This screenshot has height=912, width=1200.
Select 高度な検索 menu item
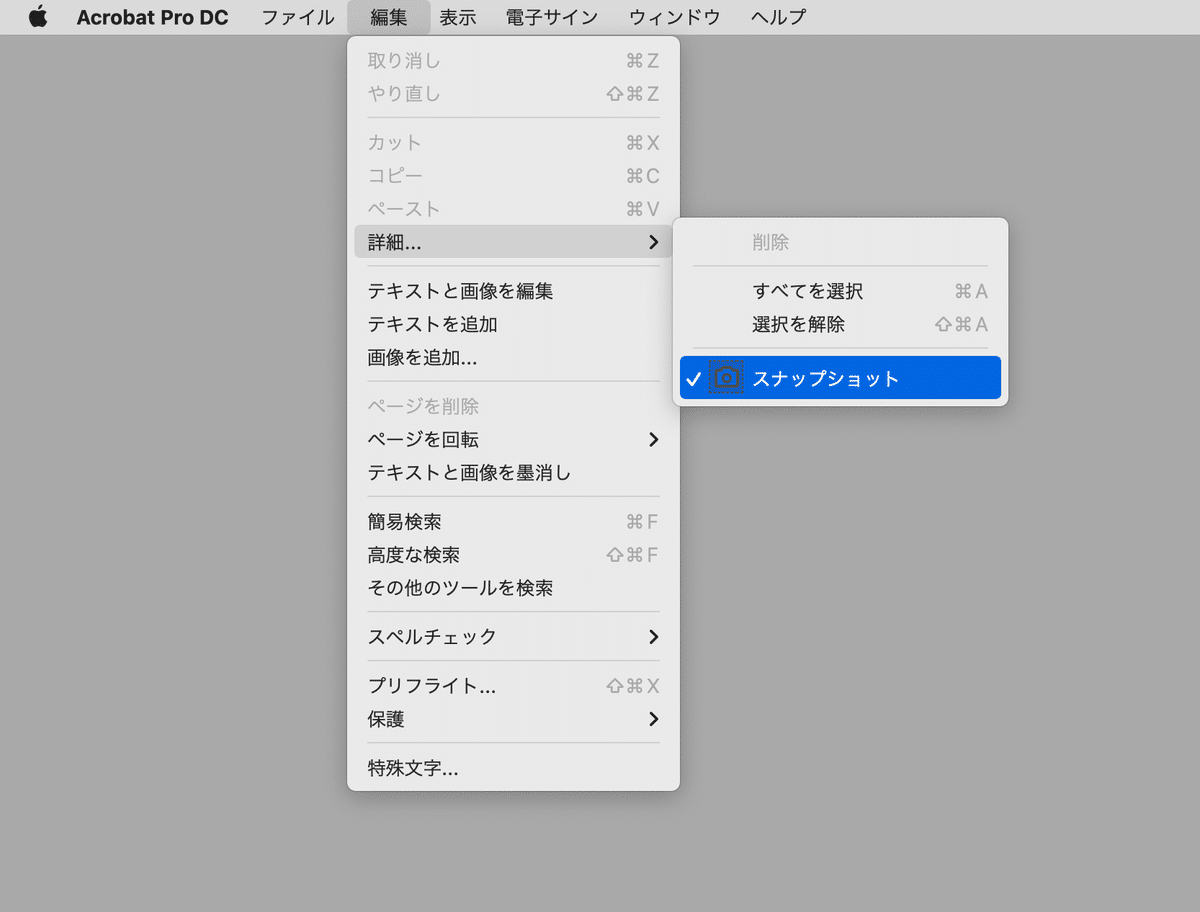click(513, 555)
